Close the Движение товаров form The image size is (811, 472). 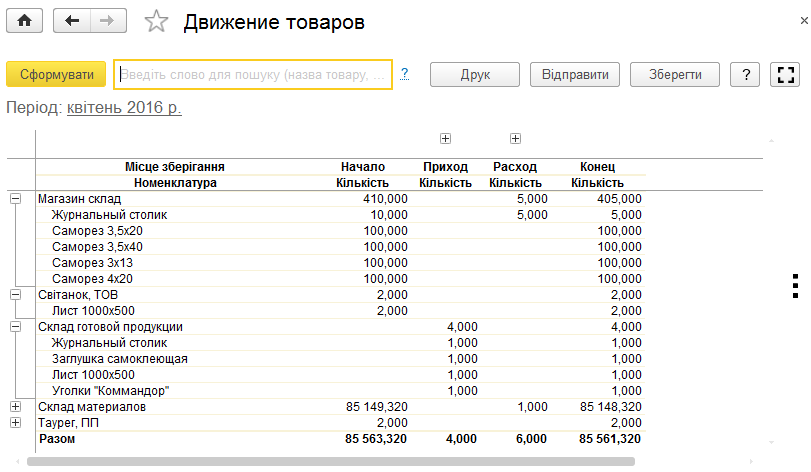(804, 21)
